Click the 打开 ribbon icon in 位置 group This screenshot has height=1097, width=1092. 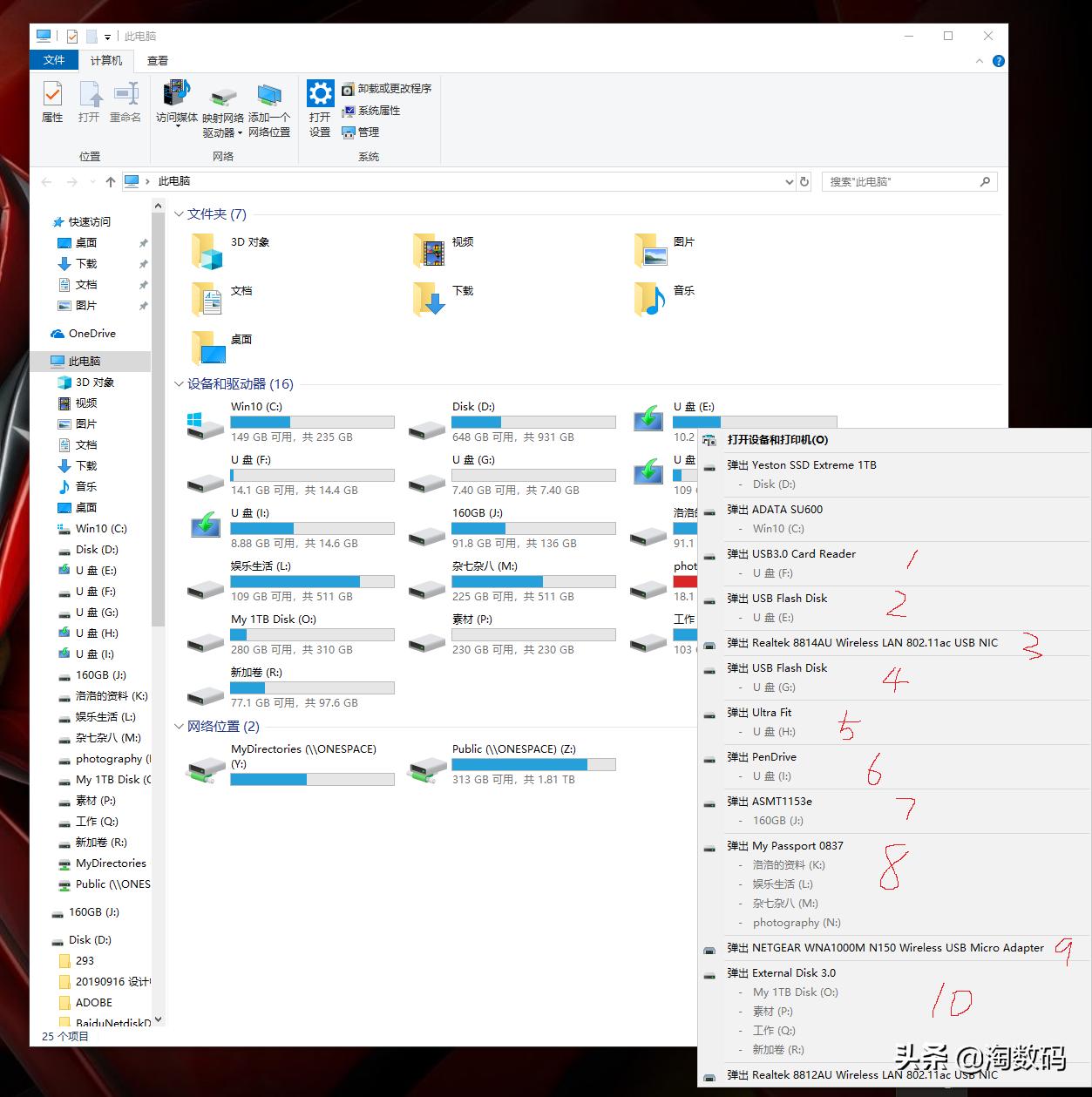pos(89,101)
